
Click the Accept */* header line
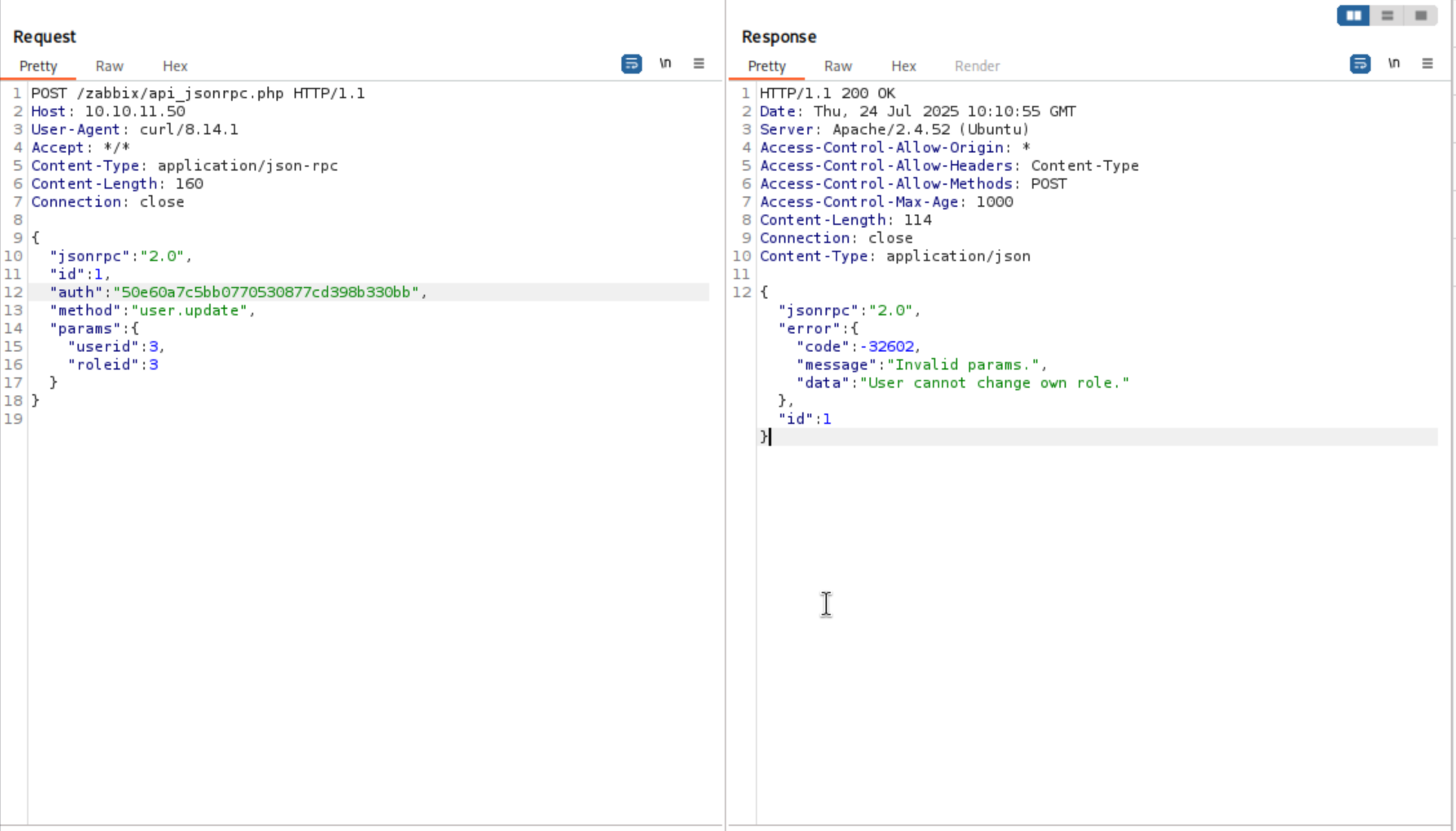click(x=81, y=147)
